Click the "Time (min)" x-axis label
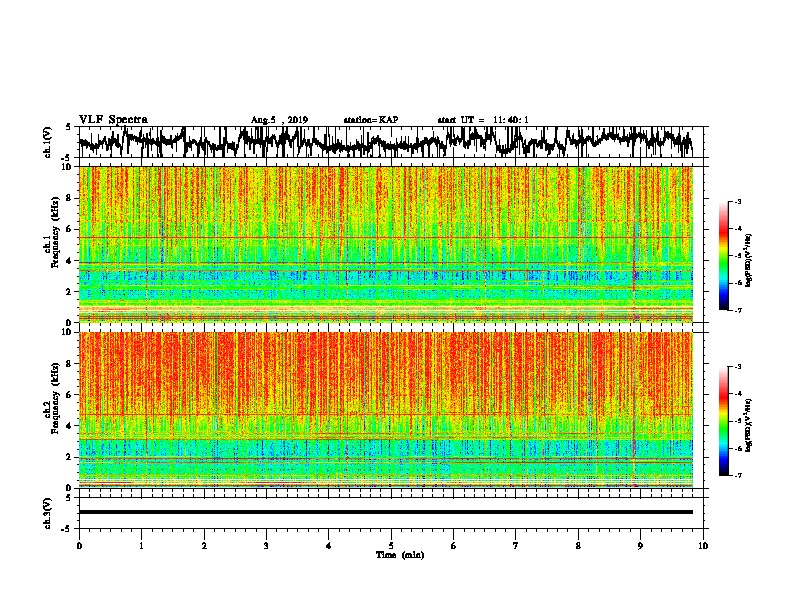 coord(400,555)
